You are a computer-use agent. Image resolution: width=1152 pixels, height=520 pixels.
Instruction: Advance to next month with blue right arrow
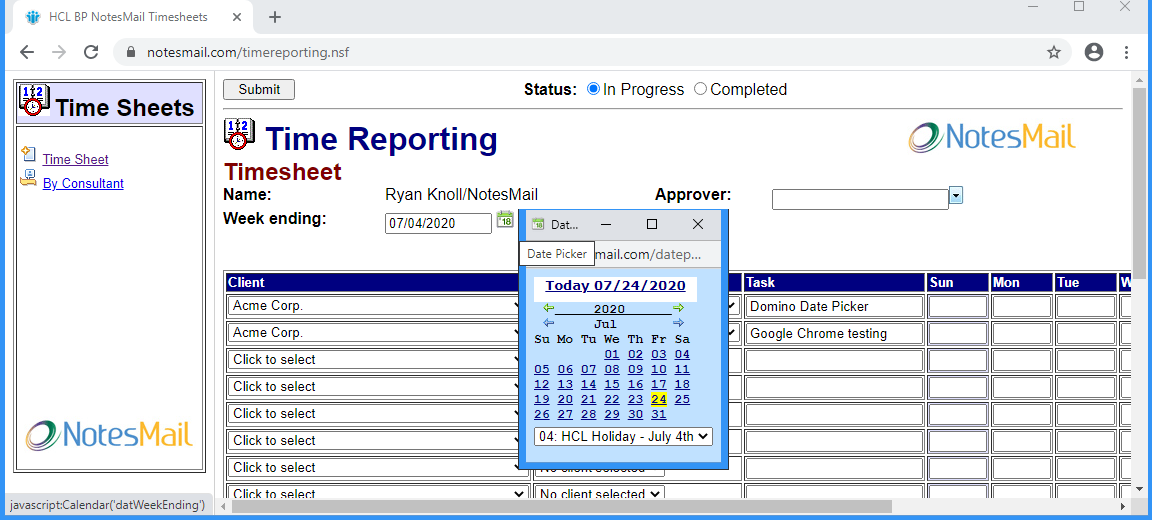tap(678, 323)
